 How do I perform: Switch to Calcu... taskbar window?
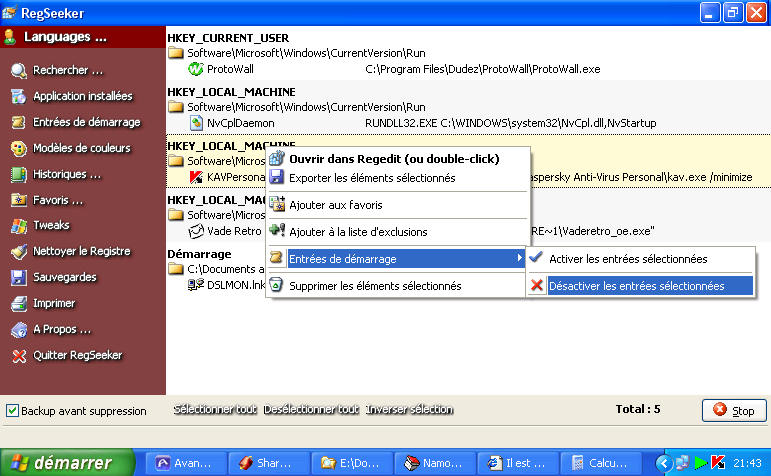600,463
